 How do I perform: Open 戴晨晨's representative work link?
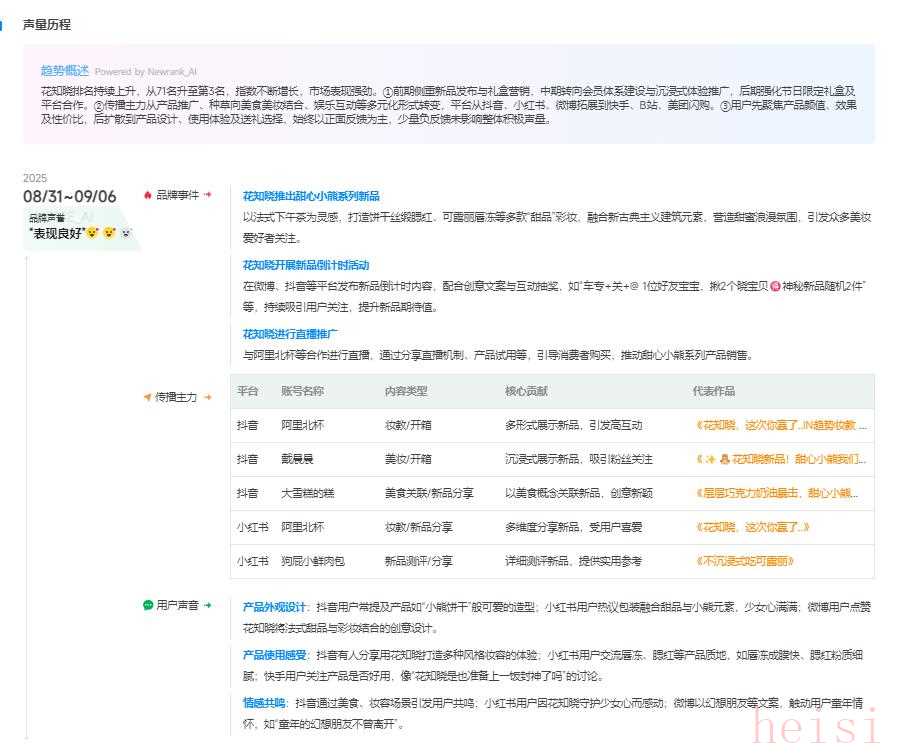(781, 459)
